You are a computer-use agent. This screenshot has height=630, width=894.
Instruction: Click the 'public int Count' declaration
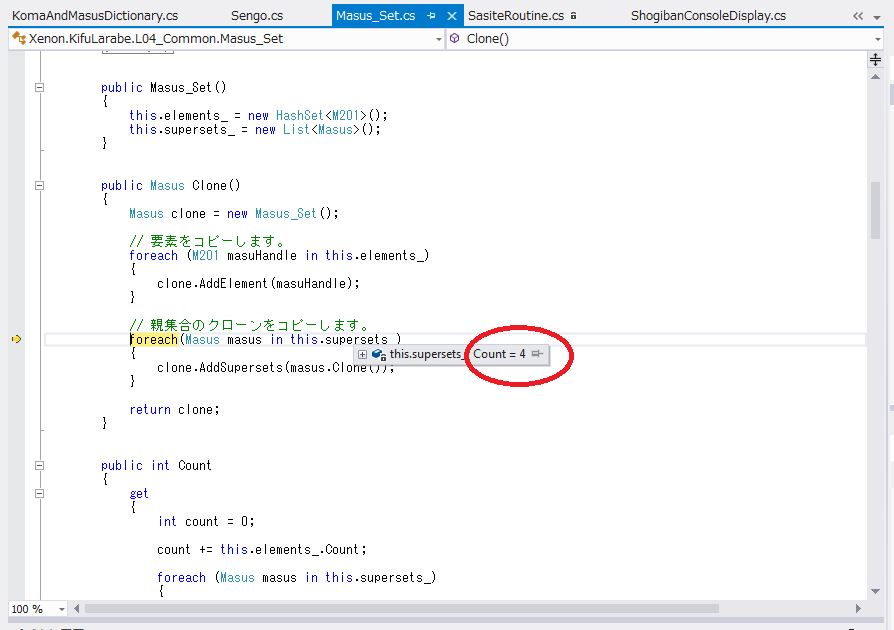click(156, 465)
